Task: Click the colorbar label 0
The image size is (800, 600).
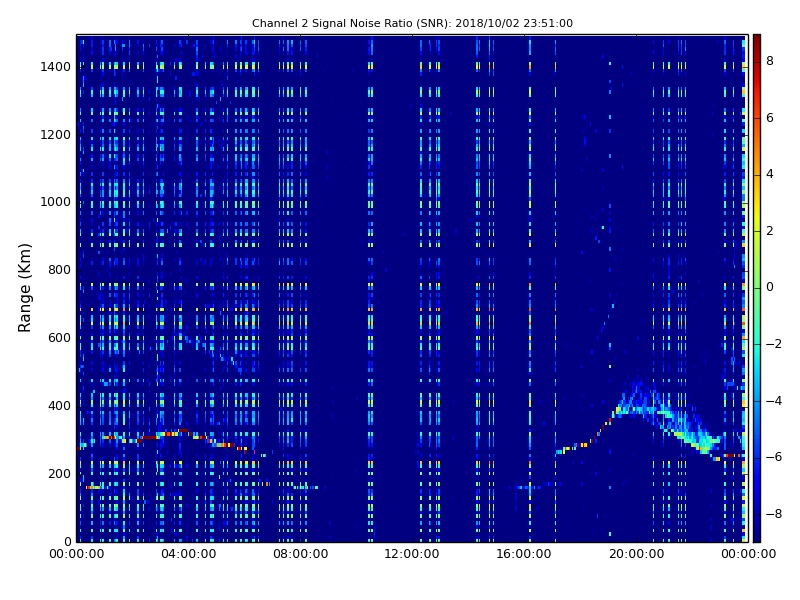Action: (770, 287)
